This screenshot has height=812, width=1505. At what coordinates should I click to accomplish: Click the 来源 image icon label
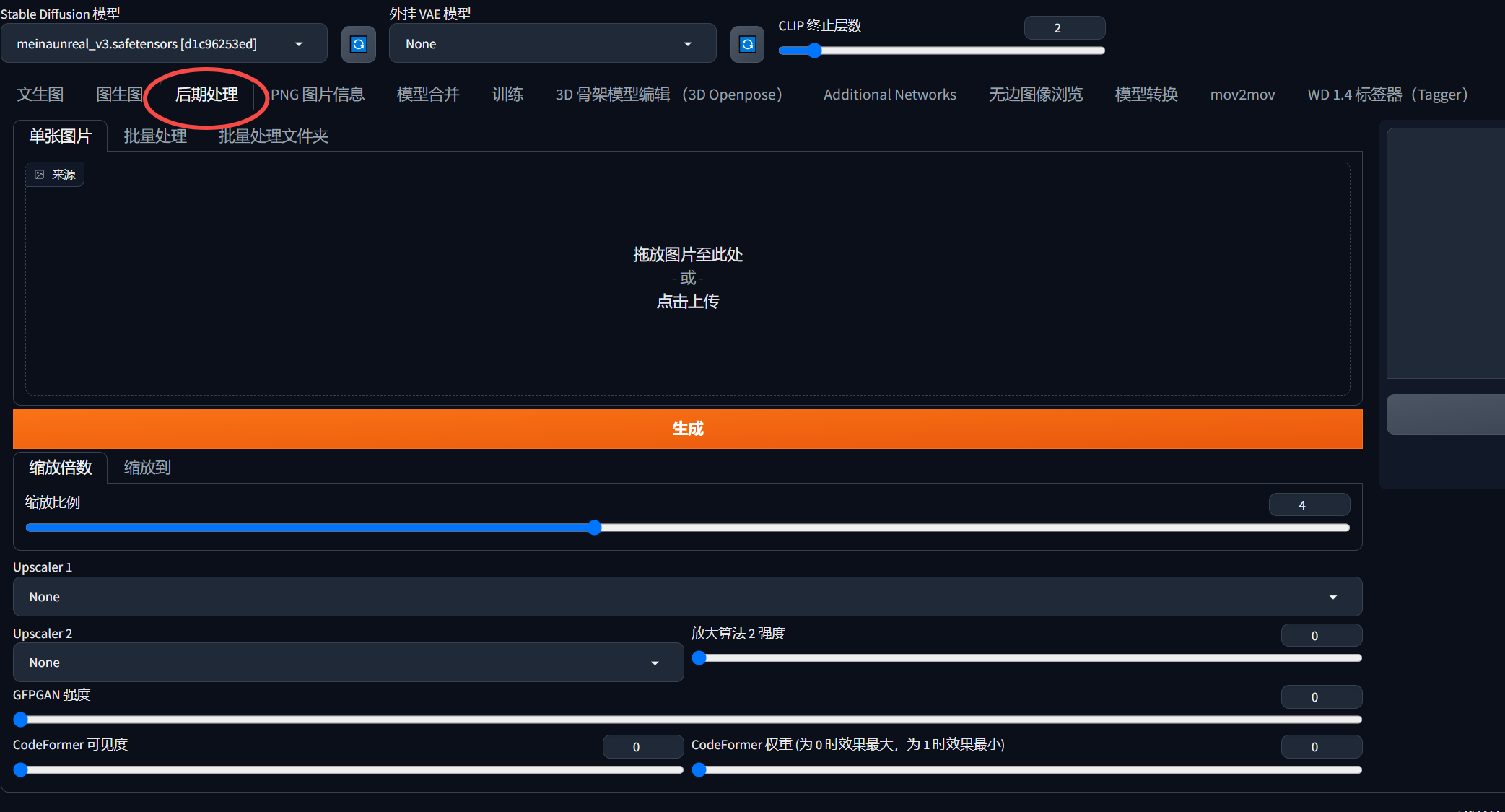pyautogui.click(x=56, y=175)
